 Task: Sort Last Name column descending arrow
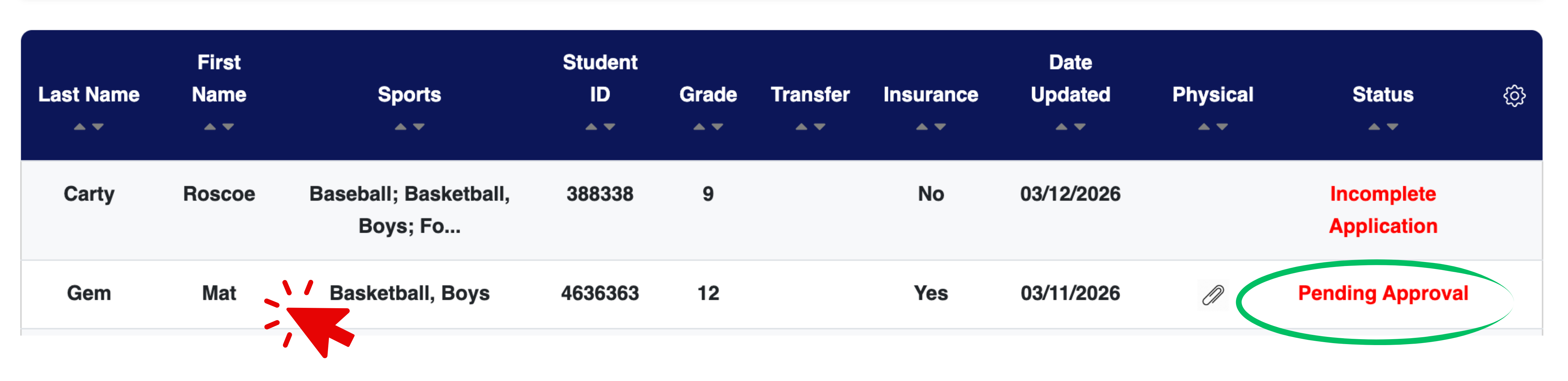(98, 127)
